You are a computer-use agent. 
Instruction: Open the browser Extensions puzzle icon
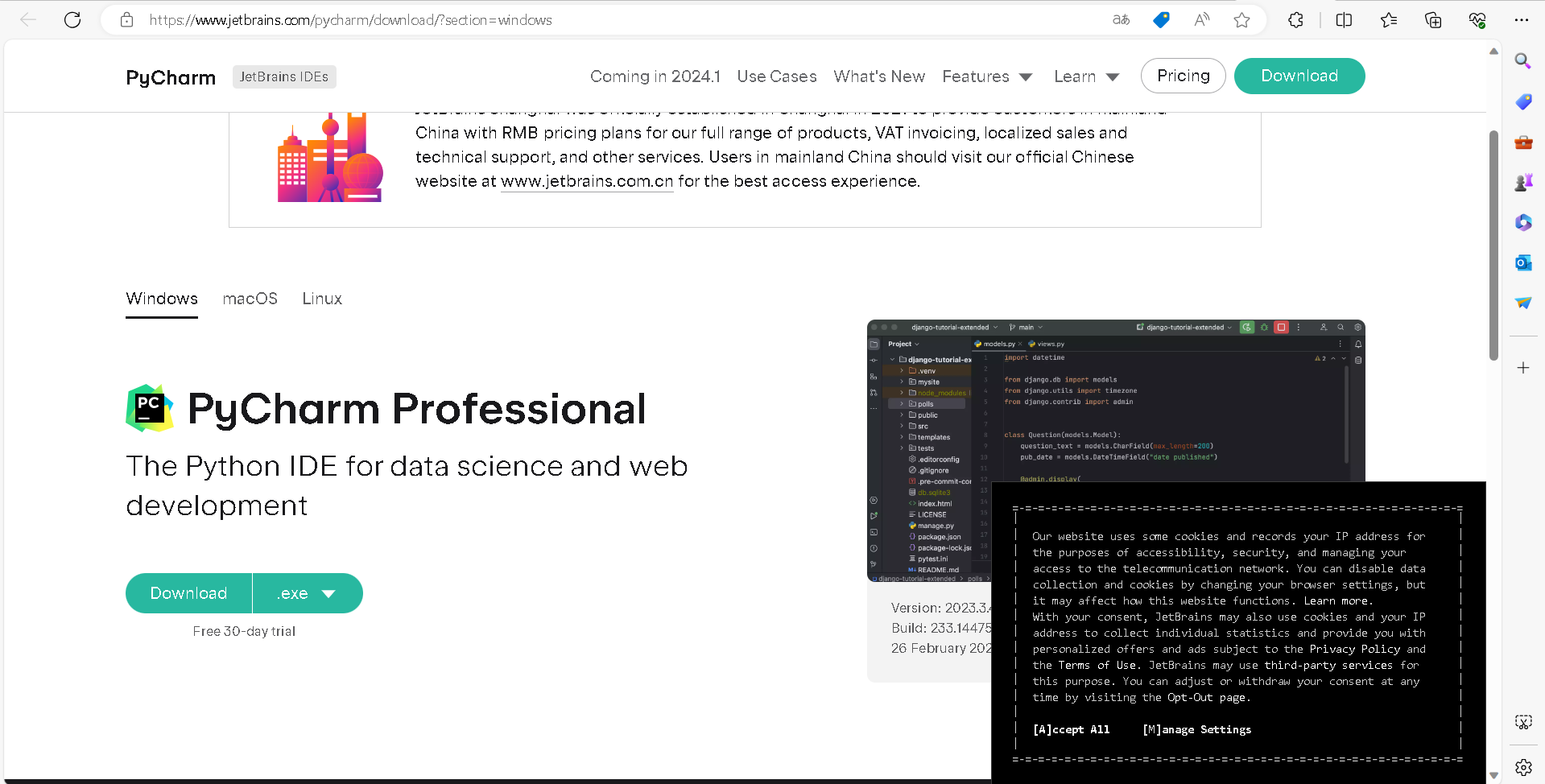(x=1295, y=20)
